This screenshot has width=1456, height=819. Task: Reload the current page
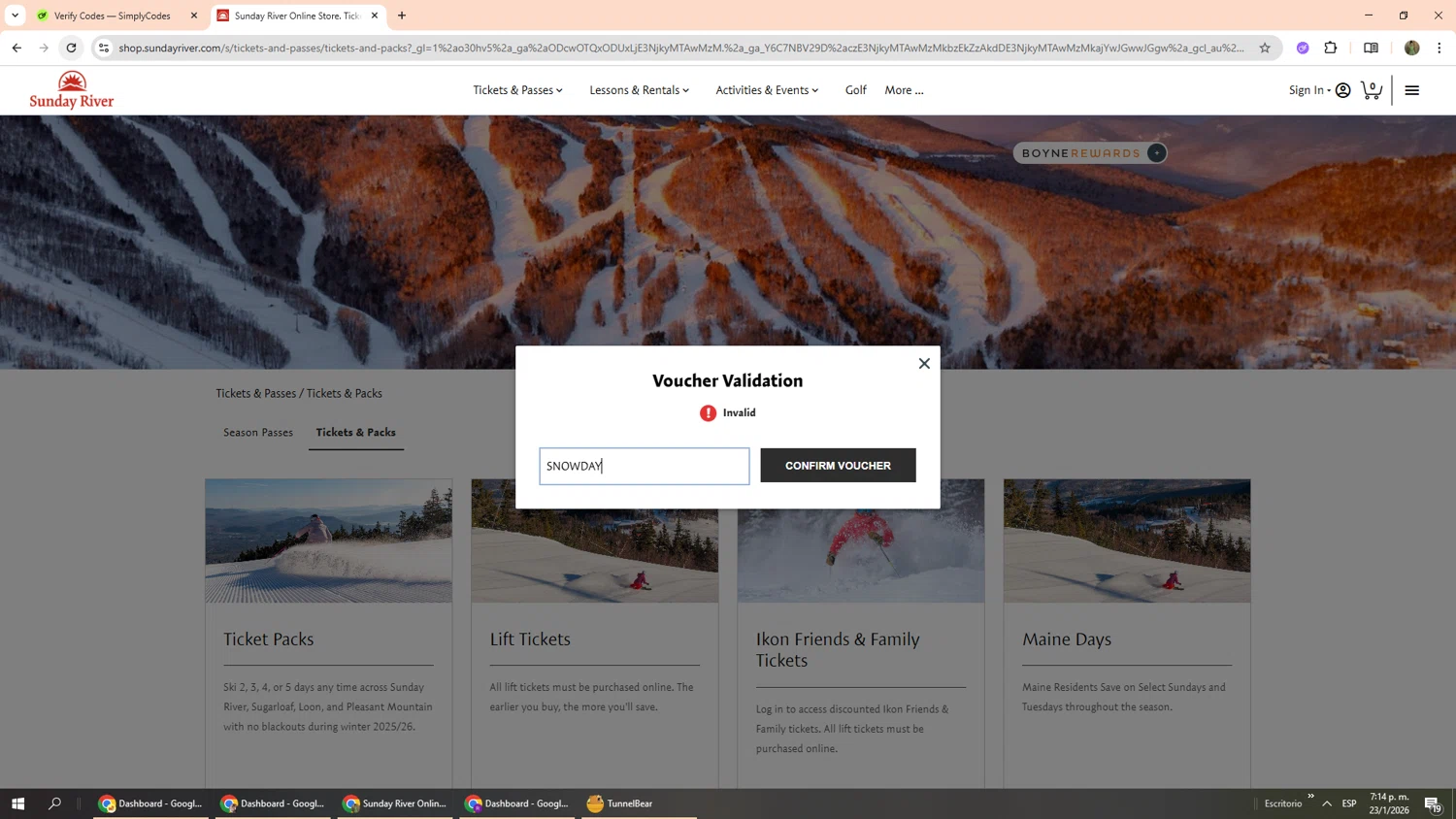(71, 48)
